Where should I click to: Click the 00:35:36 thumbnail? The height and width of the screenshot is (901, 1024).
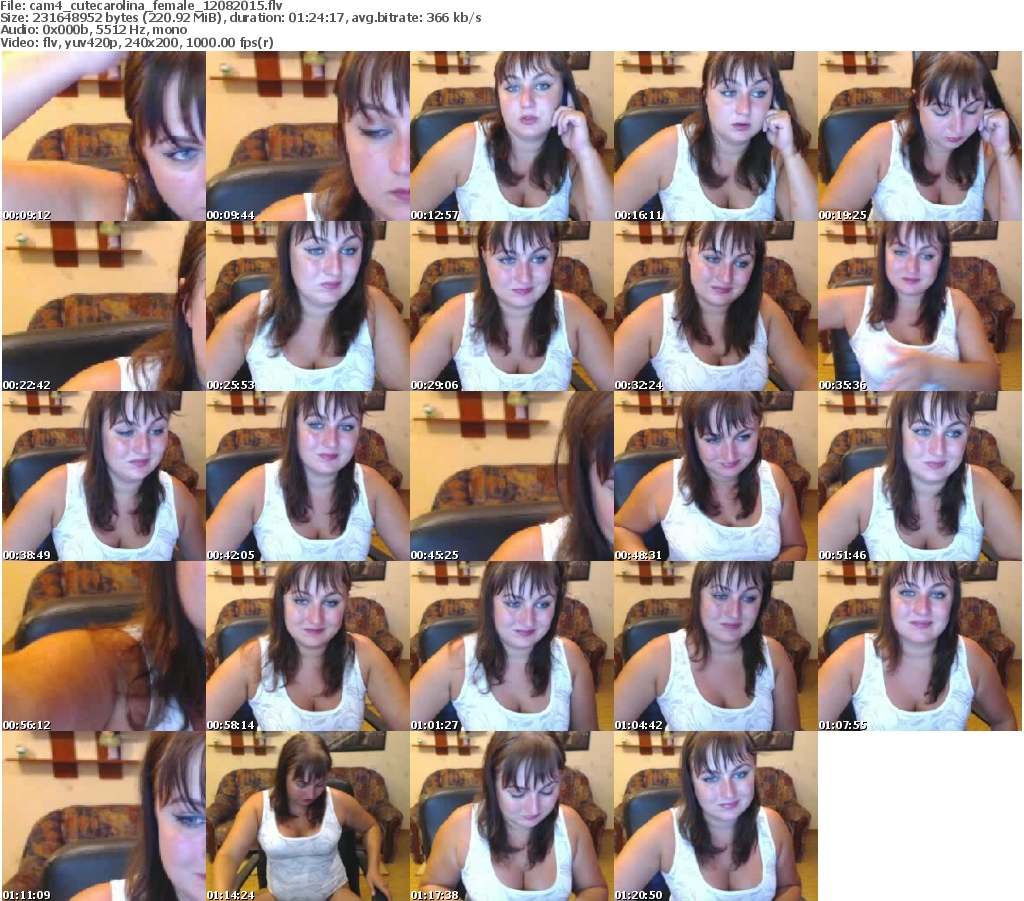tap(920, 306)
